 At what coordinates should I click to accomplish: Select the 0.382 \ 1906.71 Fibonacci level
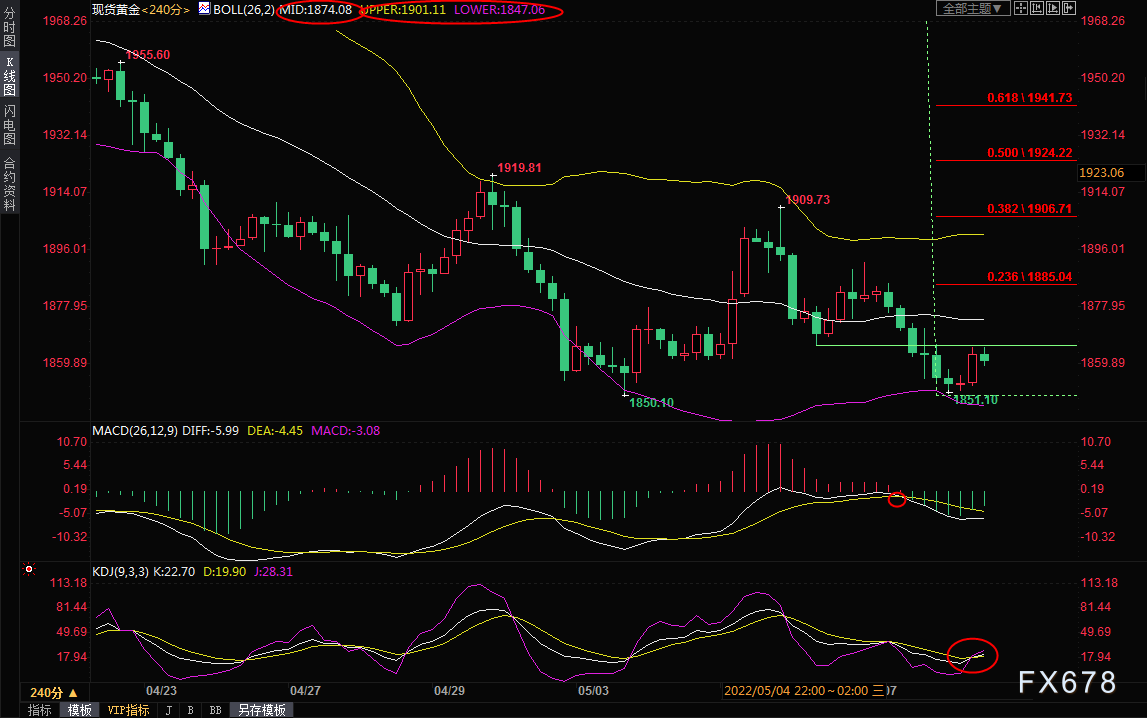point(1029,208)
